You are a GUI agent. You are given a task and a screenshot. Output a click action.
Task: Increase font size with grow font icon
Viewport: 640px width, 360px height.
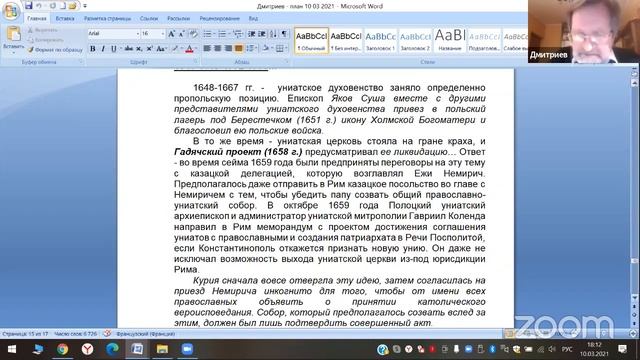[171, 34]
